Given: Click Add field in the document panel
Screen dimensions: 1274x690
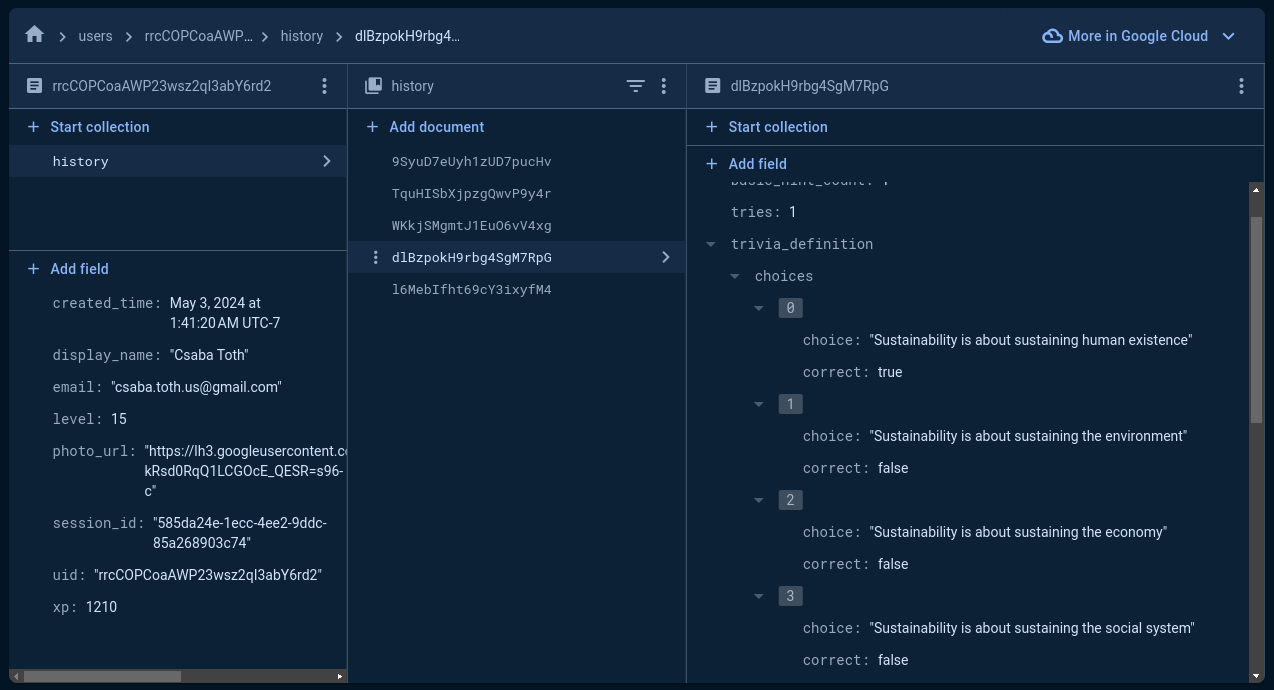Looking at the screenshot, I should click(x=746, y=164).
